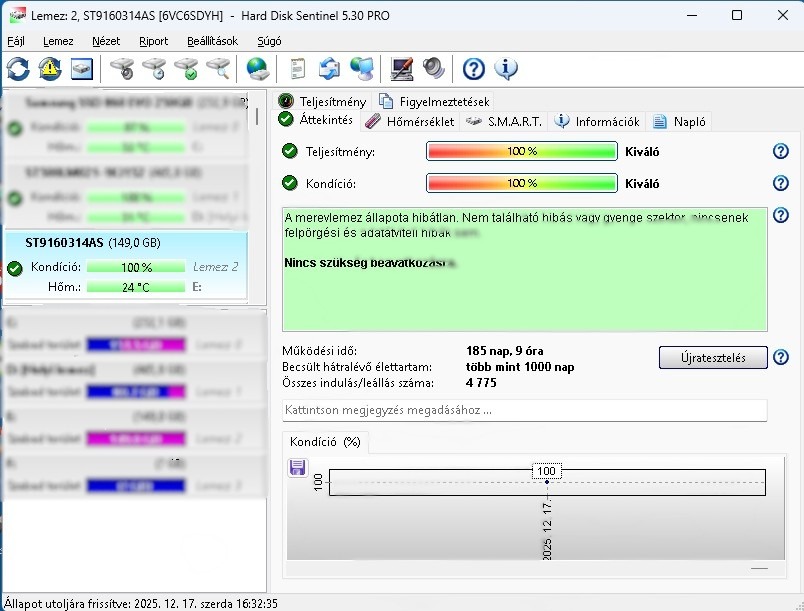Click ST9160314AS Kondíció 100 % green bar
This screenshot has height=611, width=804.
(x=136, y=267)
